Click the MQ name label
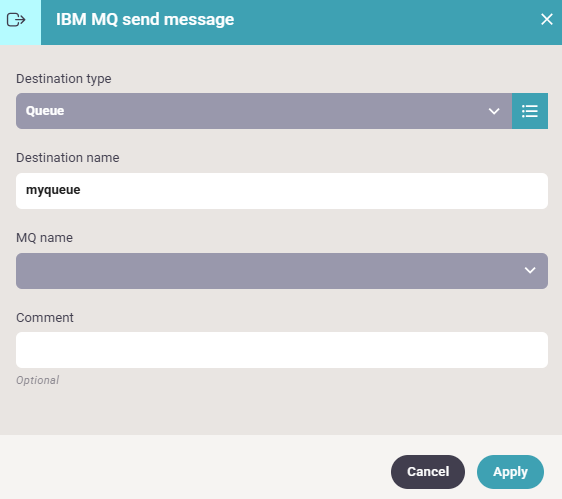Screen dimensions: 562x499 (x=44, y=238)
